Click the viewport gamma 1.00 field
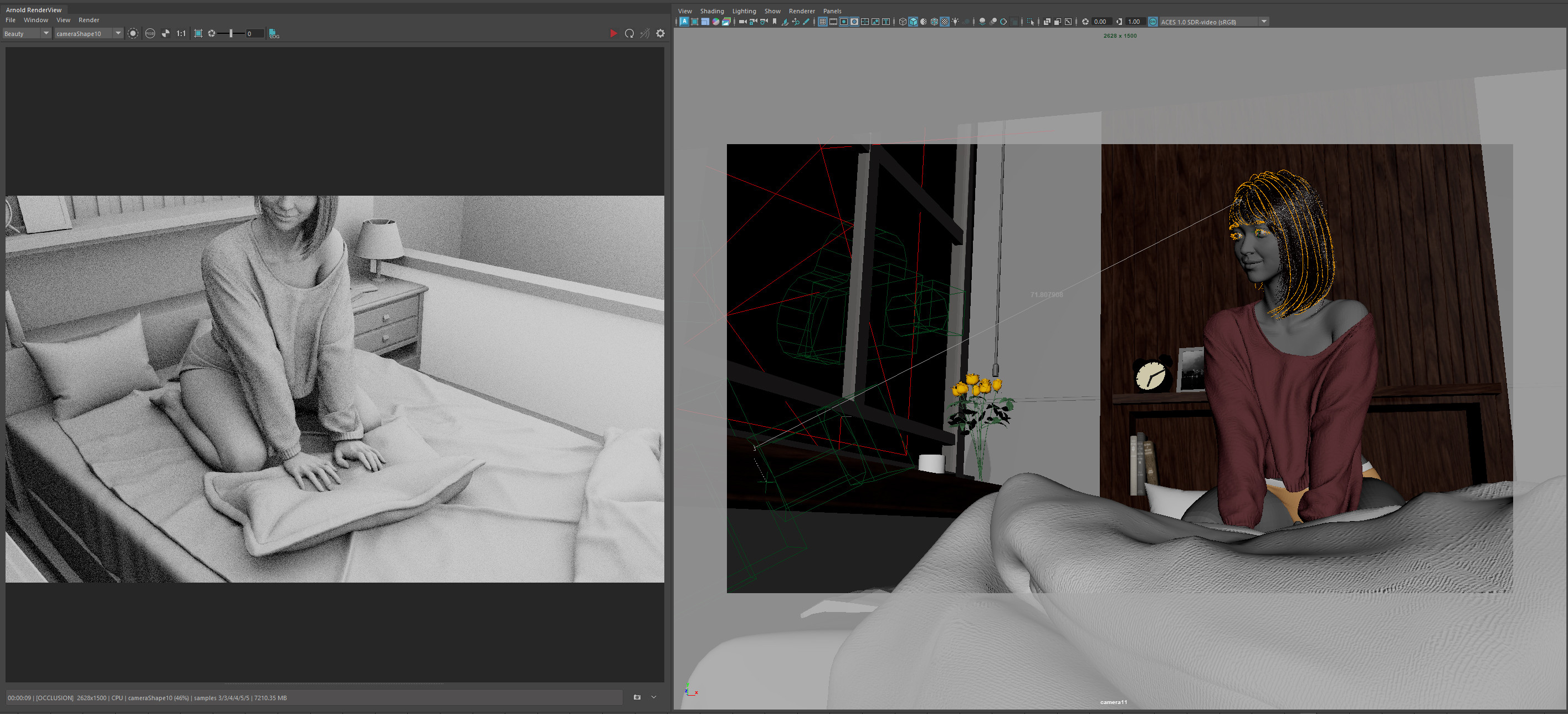Screen dimensions: 1568x714 (1135, 22)
